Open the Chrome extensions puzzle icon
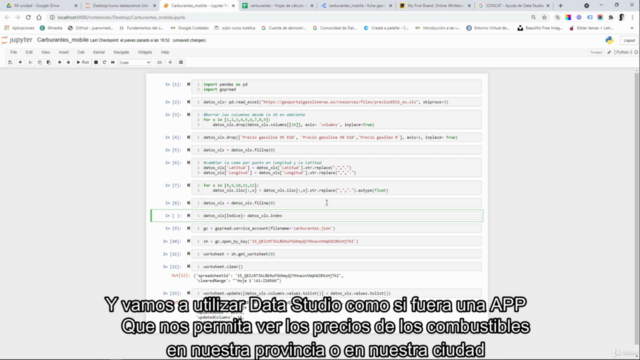The width and height of the screenshot is (640, 360). point(611,18)
